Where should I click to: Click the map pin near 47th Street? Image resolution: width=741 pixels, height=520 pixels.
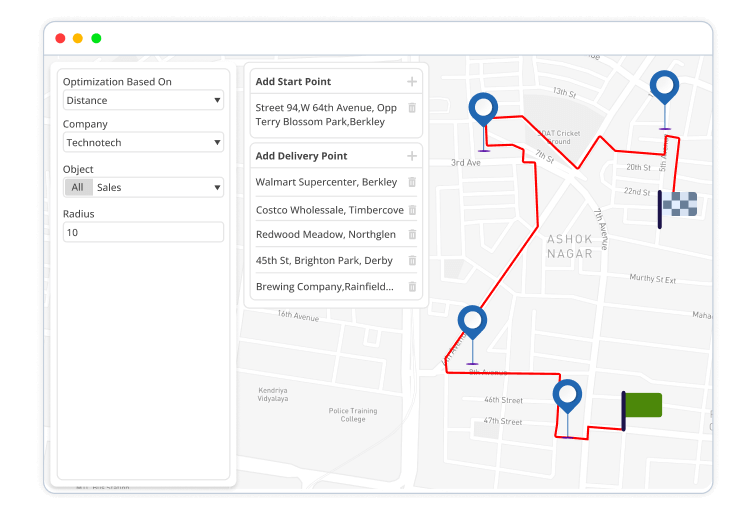point(568,397)
